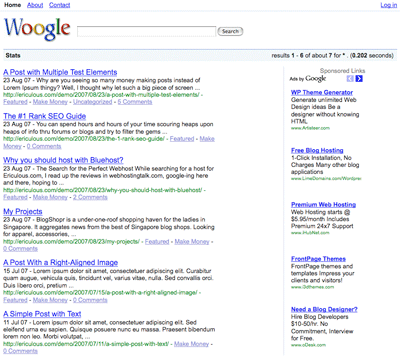Open the About page link
Image resolution: width=400 pixels, height=360 pixels.
pos(35,5)
